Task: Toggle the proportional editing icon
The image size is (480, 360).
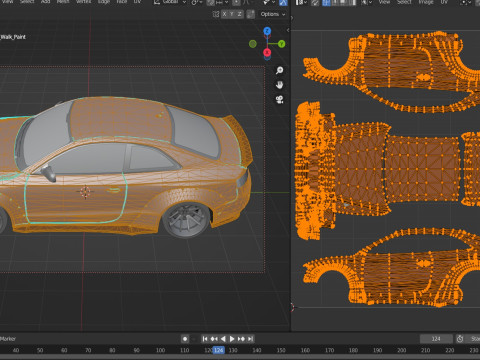Action: (x=236, y=2)
